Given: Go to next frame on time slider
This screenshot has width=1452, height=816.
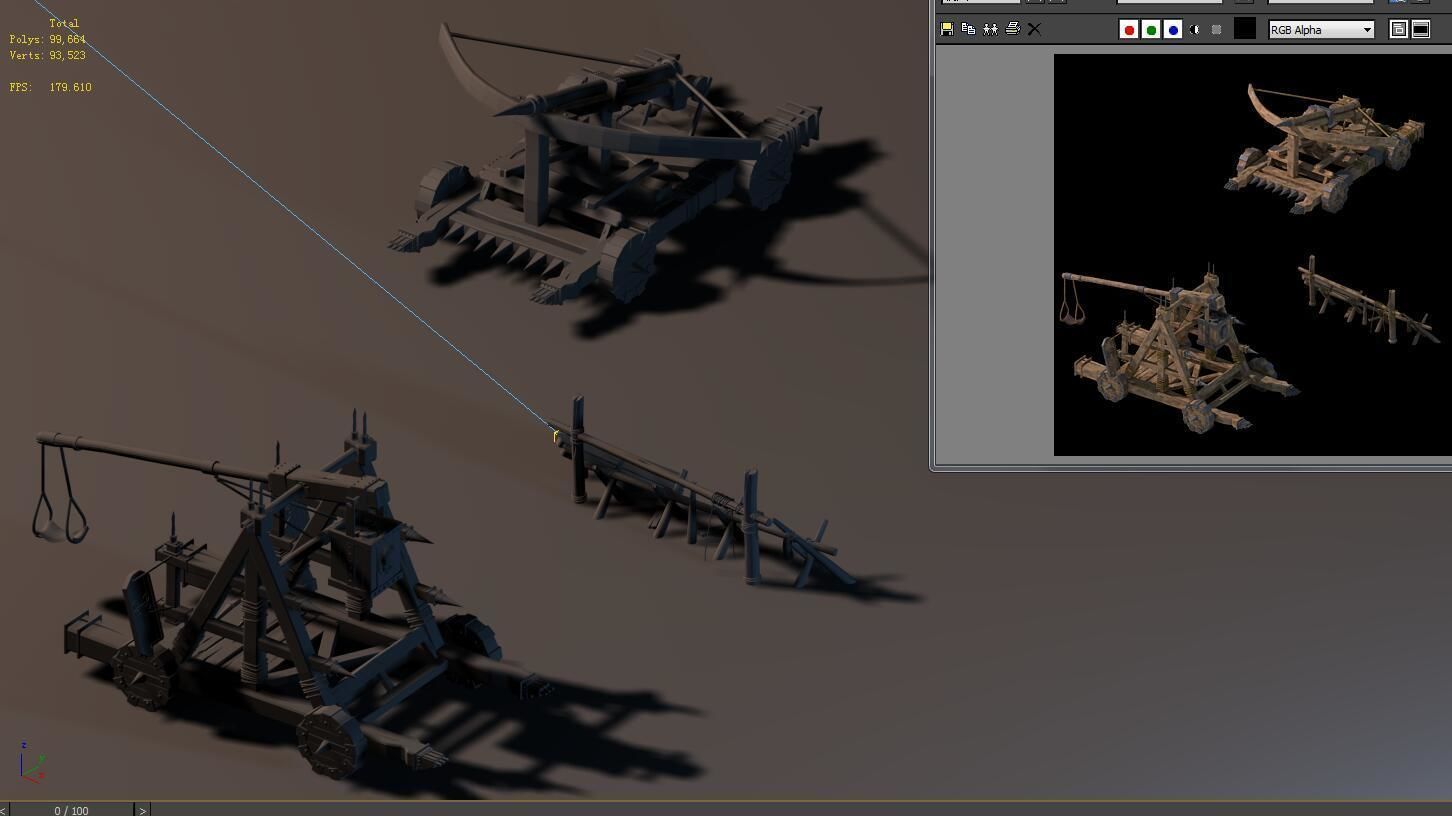Looking at the screenshot, I should 143,810.
